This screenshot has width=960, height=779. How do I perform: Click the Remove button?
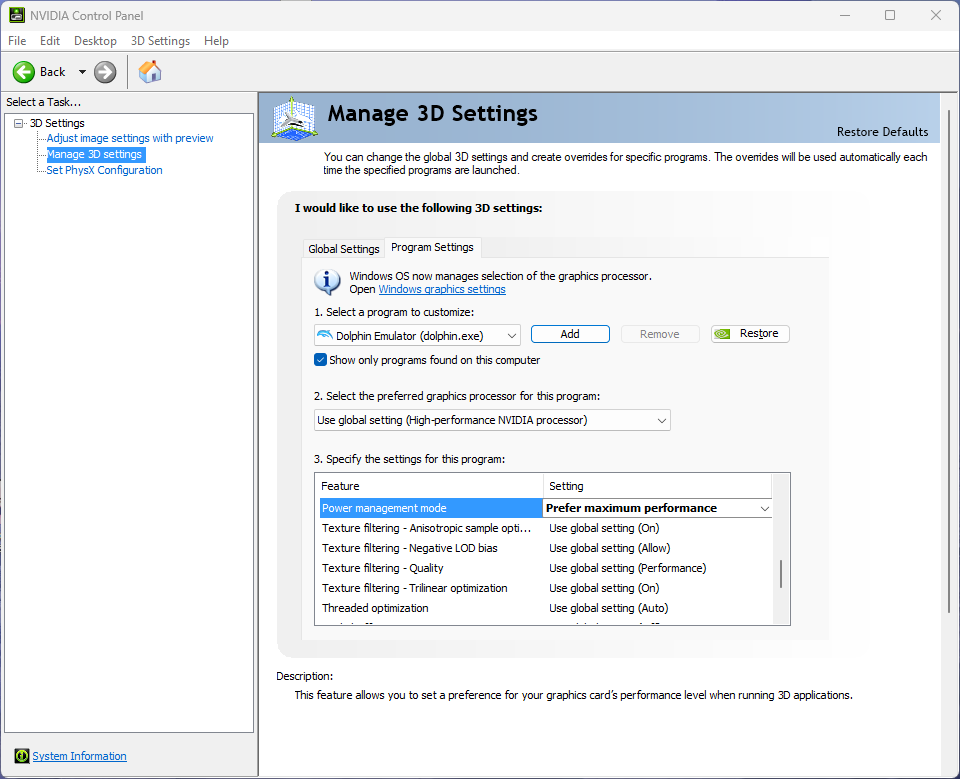coord(660,334)
